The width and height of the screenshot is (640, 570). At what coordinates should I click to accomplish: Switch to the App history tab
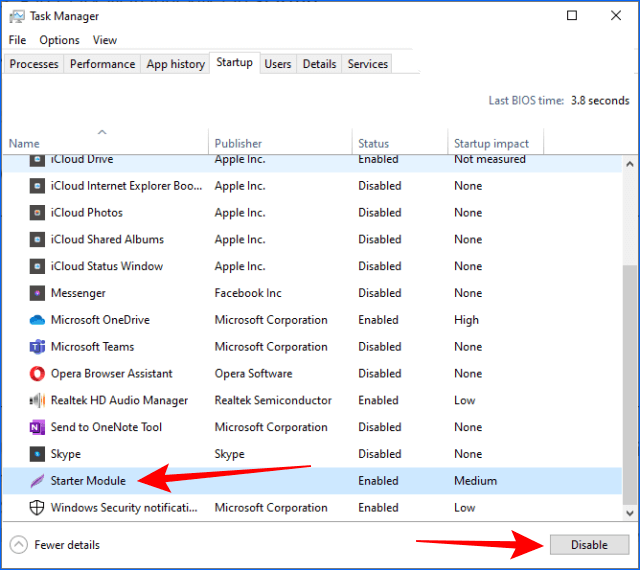pos(176,64)
